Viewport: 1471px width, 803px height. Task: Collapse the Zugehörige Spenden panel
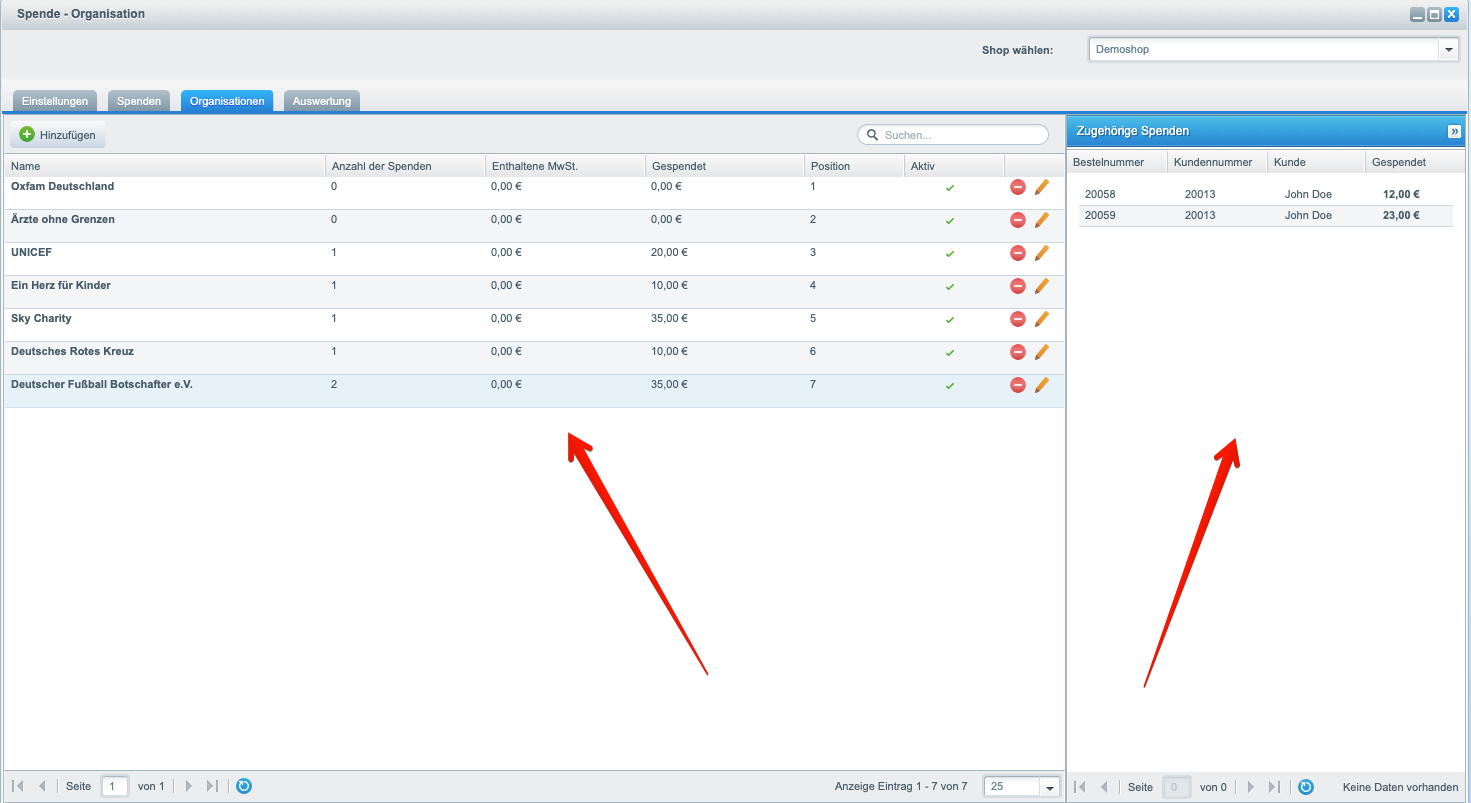[x=1454, y=131]
